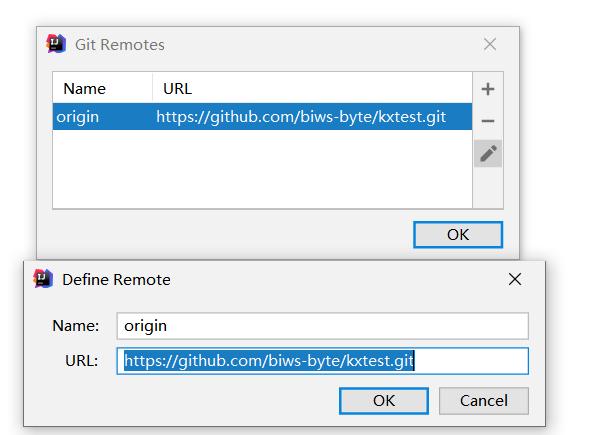Viewport: 611px width, 435px height.
Task: Cancel the Define Remote dialog
Action: [484, 401]
